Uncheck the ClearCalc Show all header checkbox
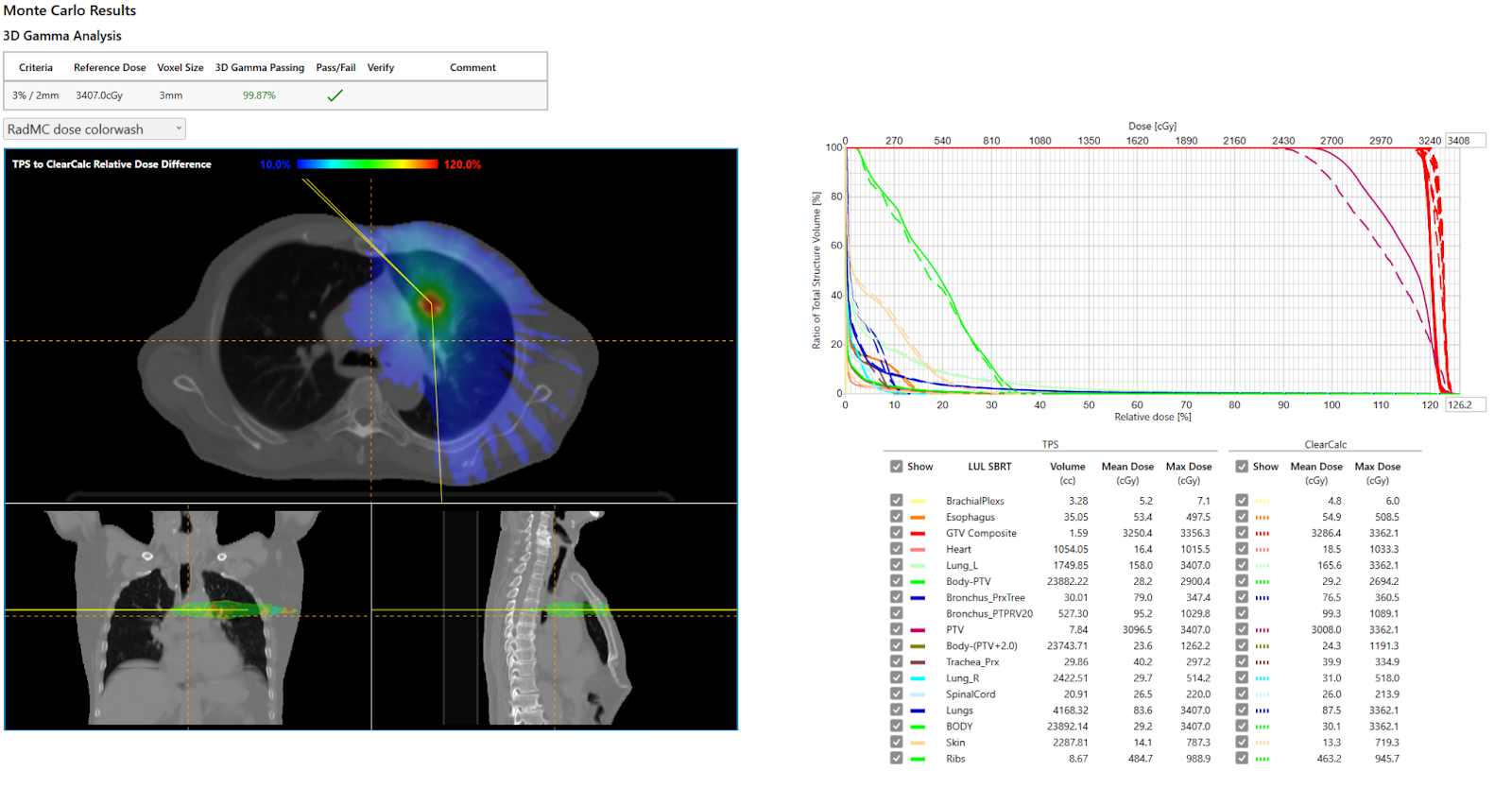The height and width of the screenshot is (805, 1512). pos(1242,467)
